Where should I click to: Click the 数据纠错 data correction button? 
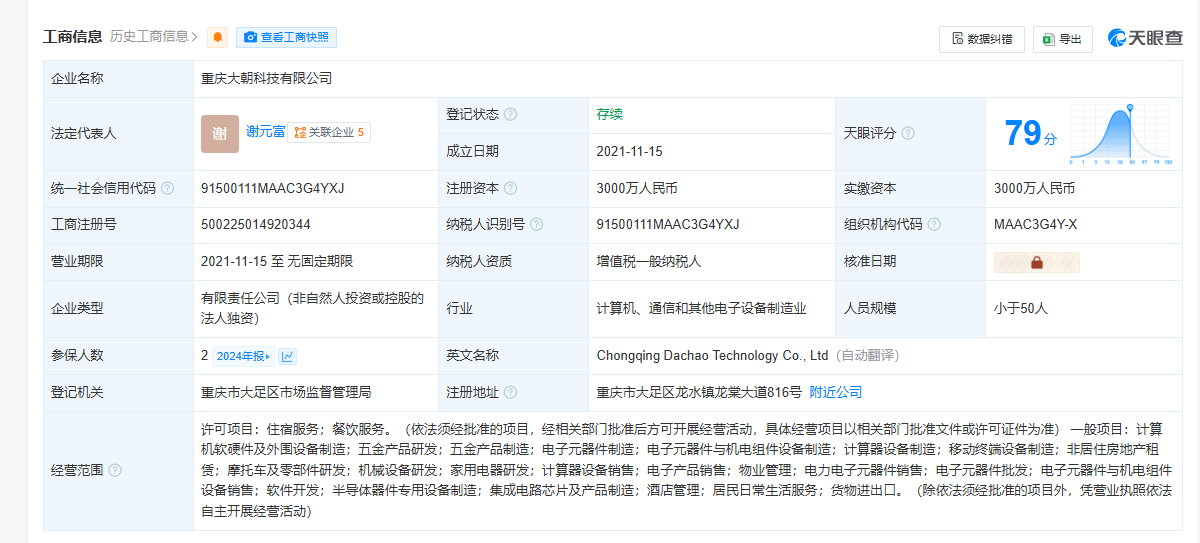click(x=982, y=39)
